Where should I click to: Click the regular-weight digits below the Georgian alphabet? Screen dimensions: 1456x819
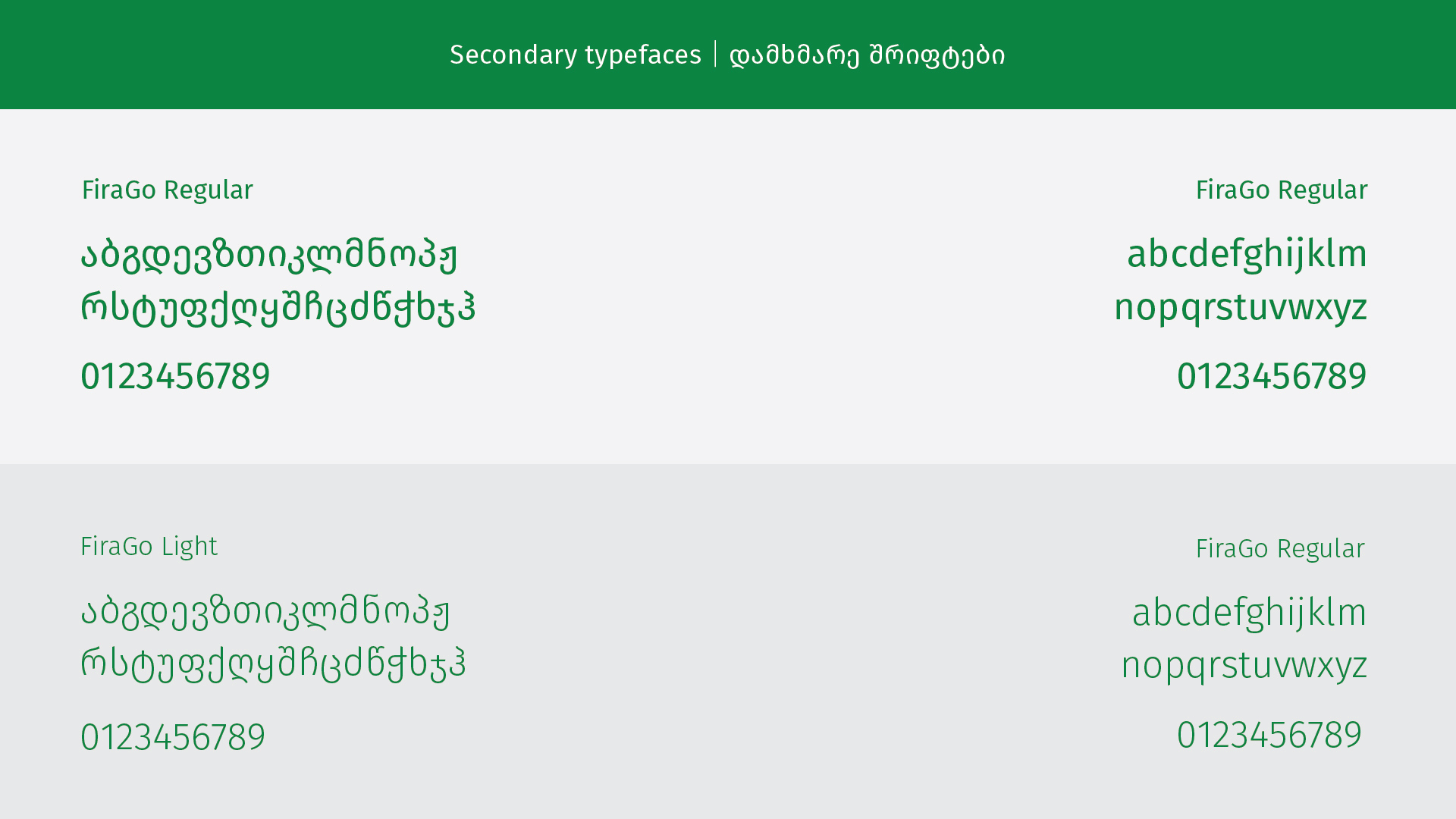click(x=175, y=377)
